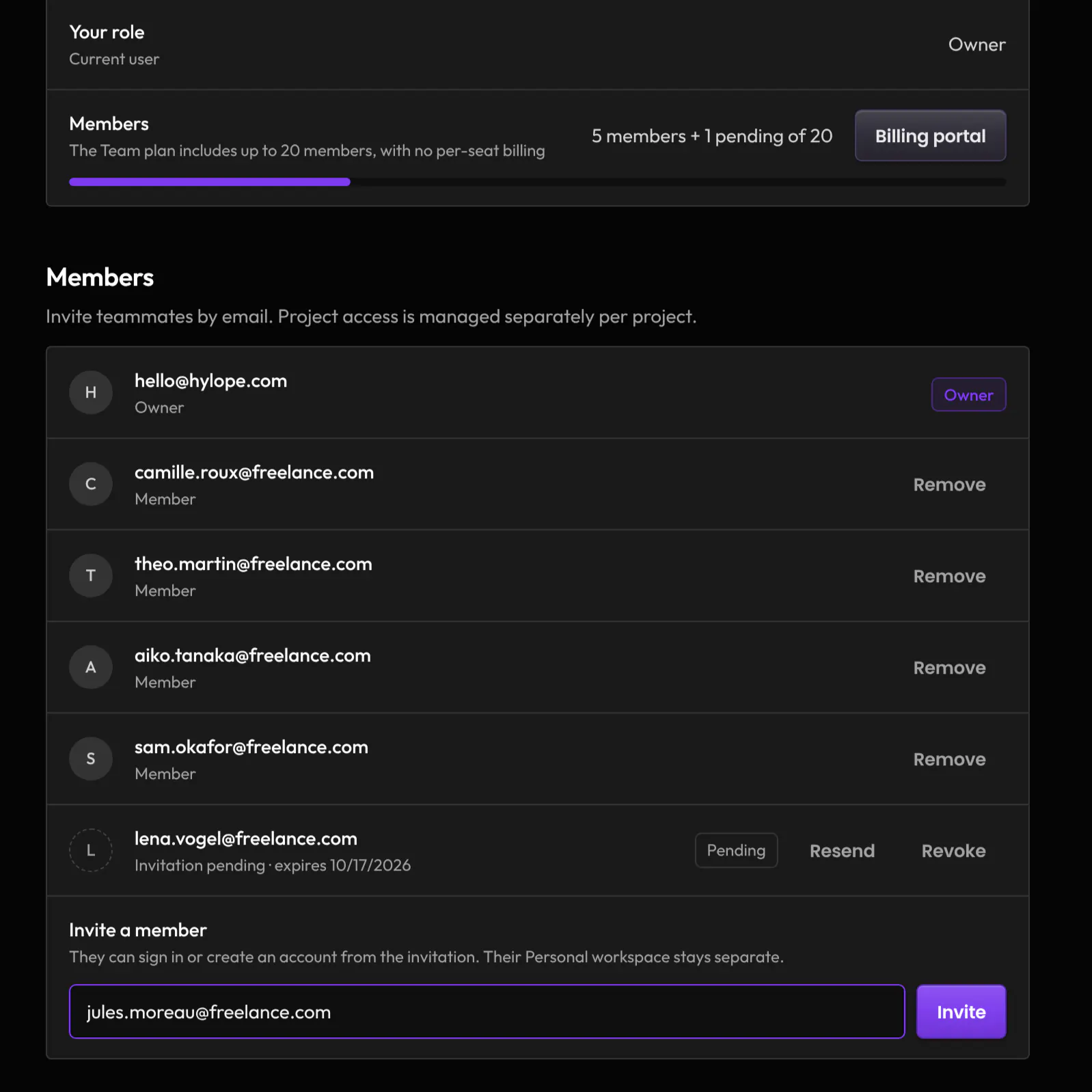Remove aiko.tanaka@freelance.com member
The image size is (1092, 1092).
[949, 668]
